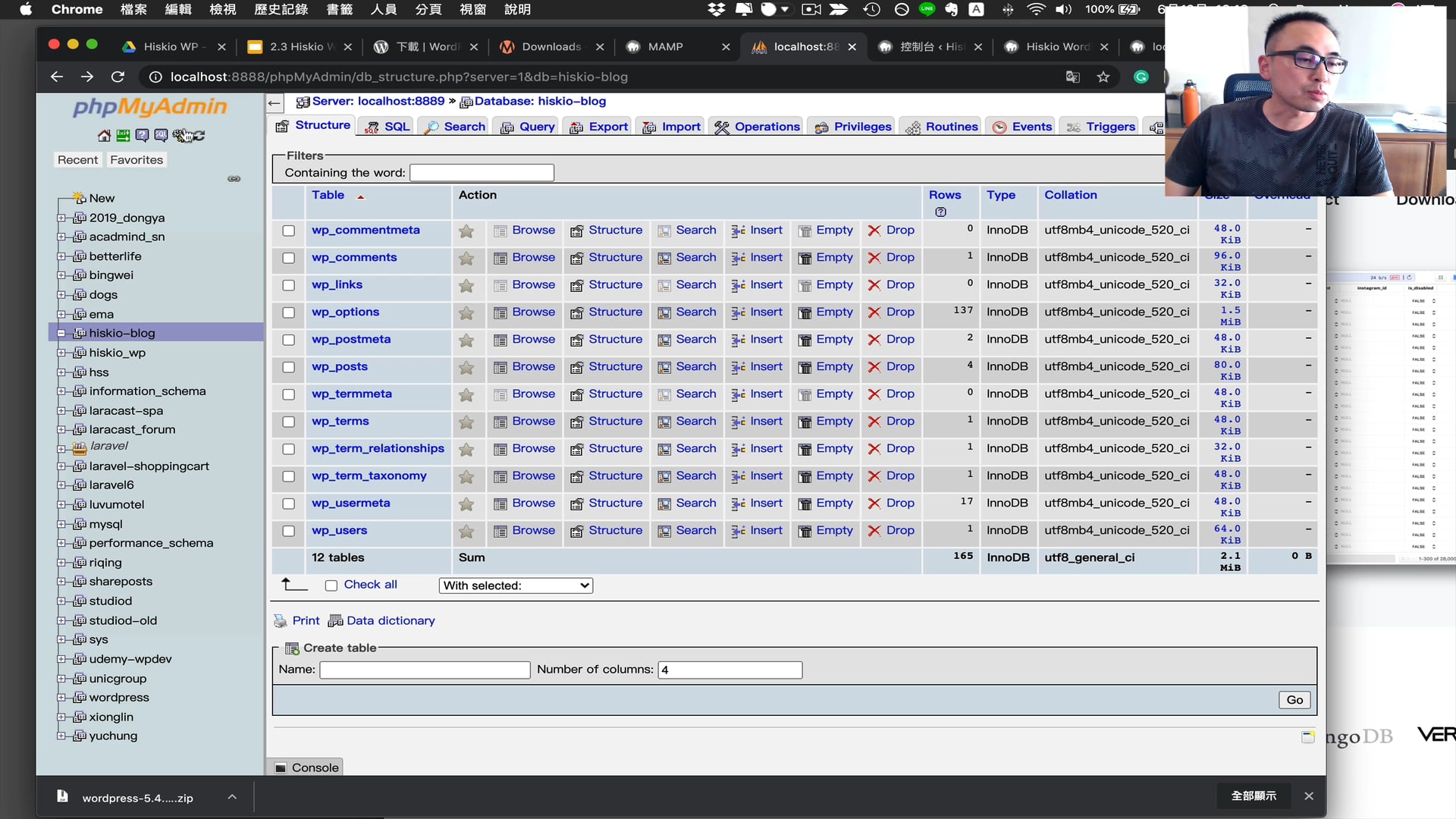This screenshot has width=1456, height=819.
Task: Refresh the navigation panel icon
Action: pos(199,135)
